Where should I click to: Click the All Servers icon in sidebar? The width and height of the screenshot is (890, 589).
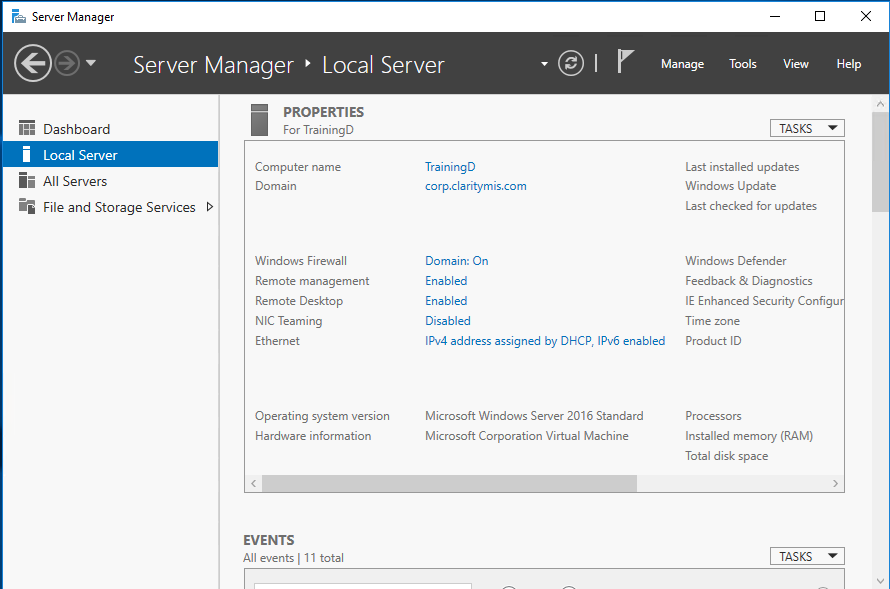(27, 180)
